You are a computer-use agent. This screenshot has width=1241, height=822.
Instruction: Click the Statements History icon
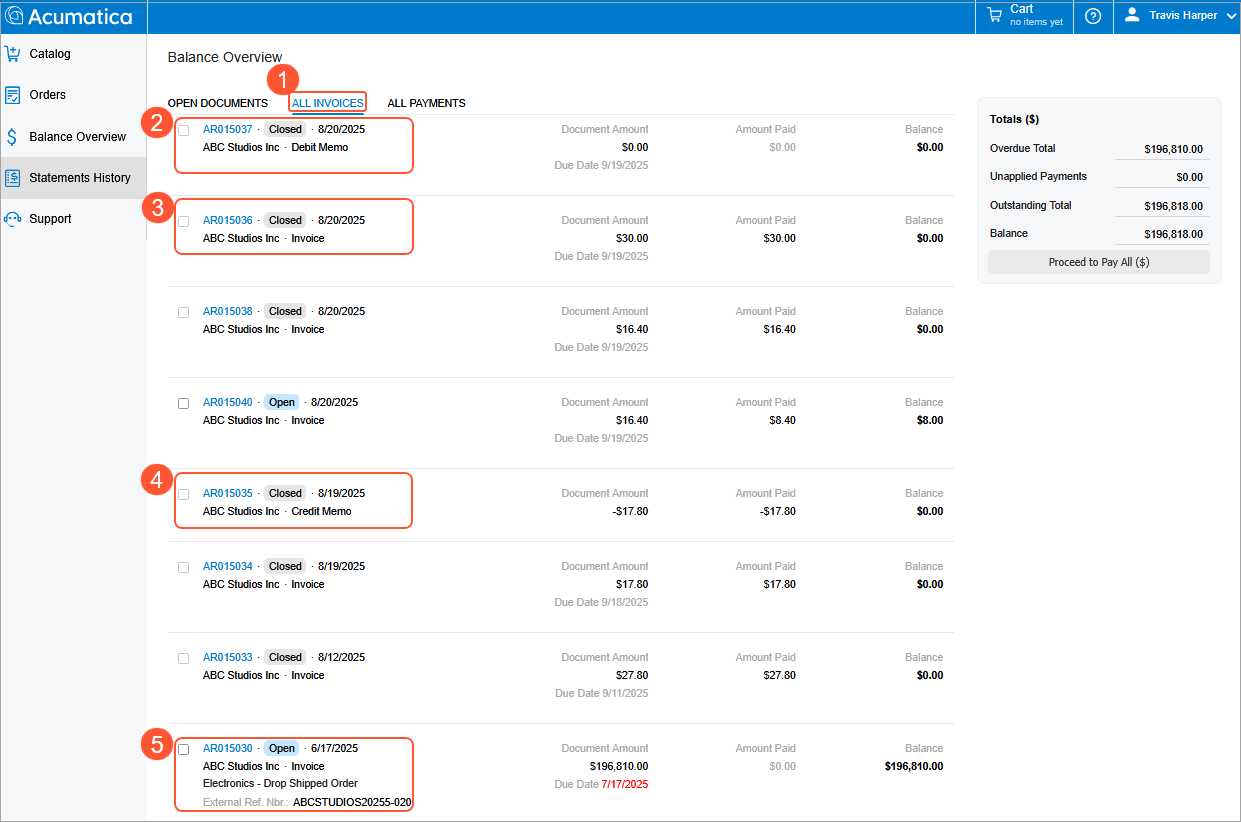(x=13, y=178)
